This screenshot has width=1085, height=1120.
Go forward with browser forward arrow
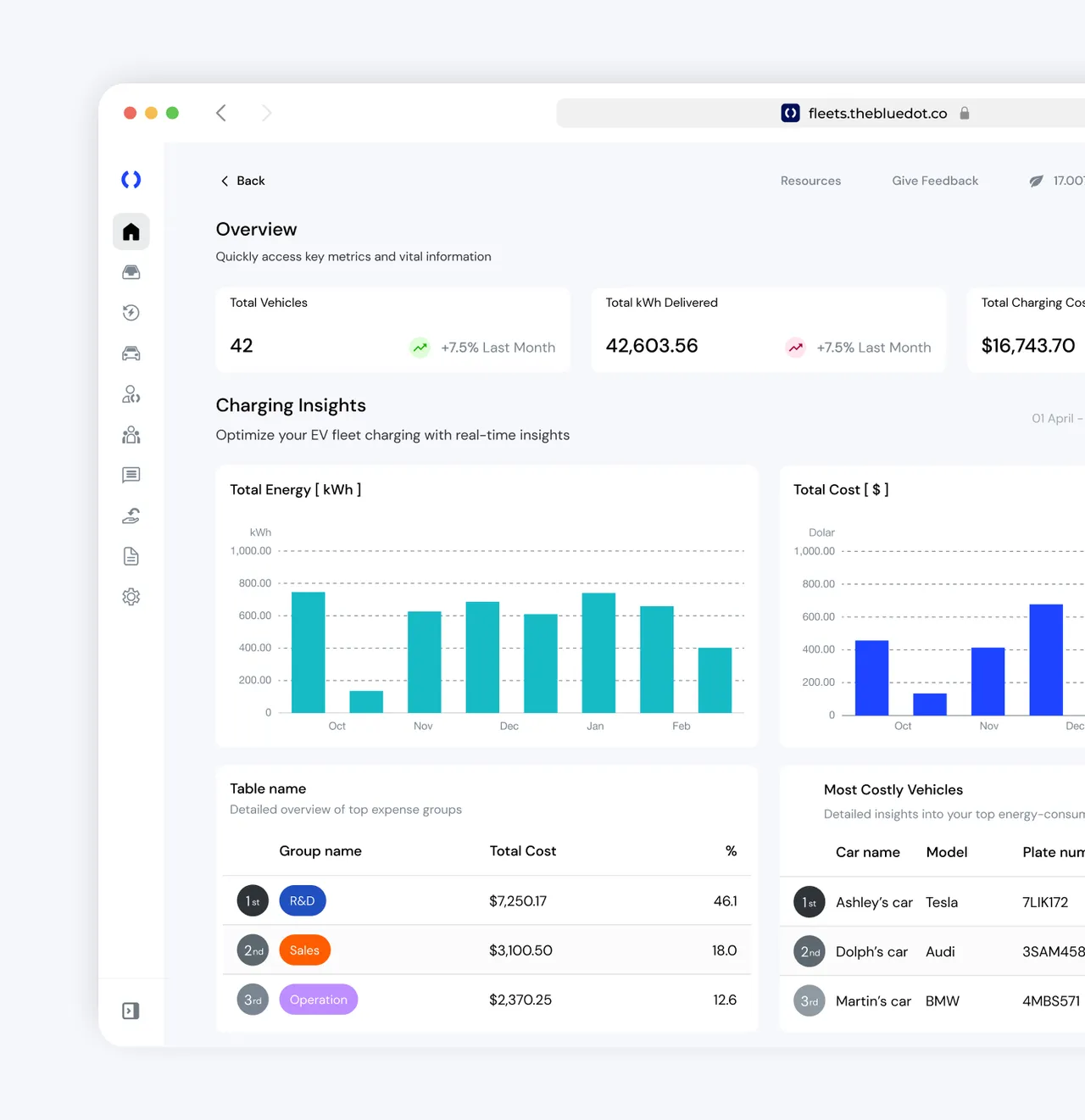tap(266, 113)
